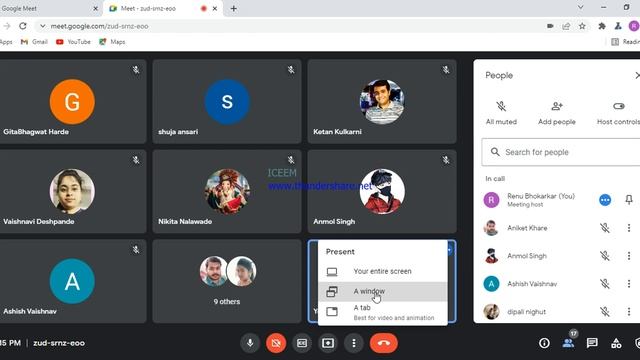Click Nikita Nalawade's avatar tile

[x=227, y=191]
